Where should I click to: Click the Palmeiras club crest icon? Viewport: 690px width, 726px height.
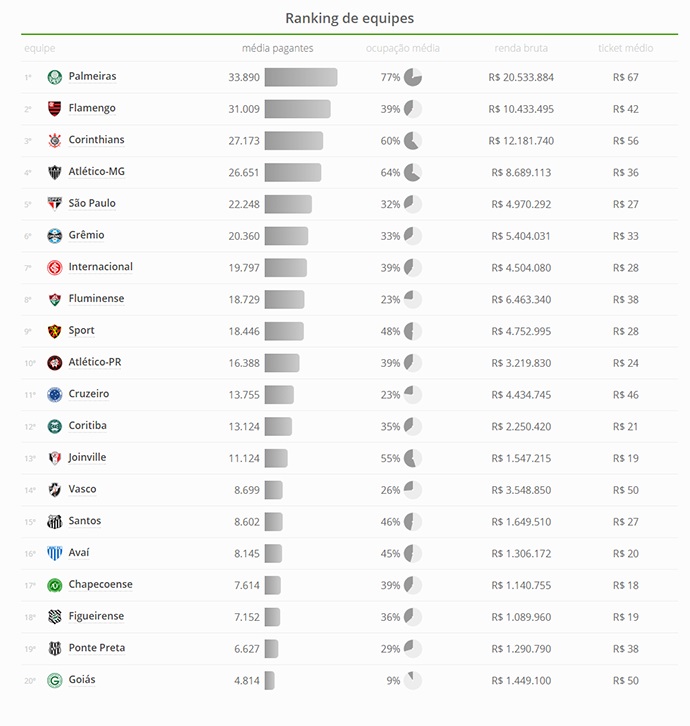tap(55, 77)
